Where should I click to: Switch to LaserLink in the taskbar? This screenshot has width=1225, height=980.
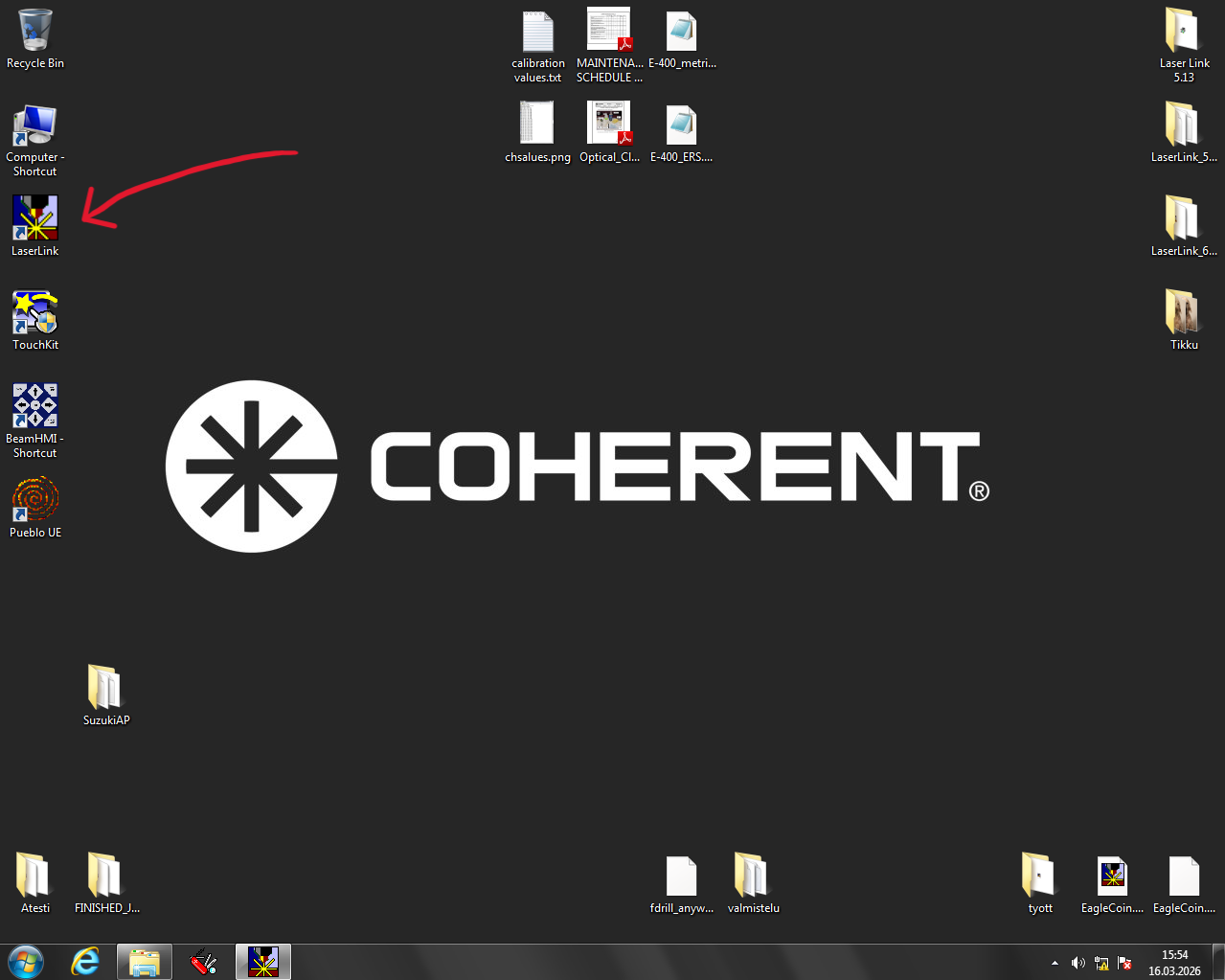(262, 962)
